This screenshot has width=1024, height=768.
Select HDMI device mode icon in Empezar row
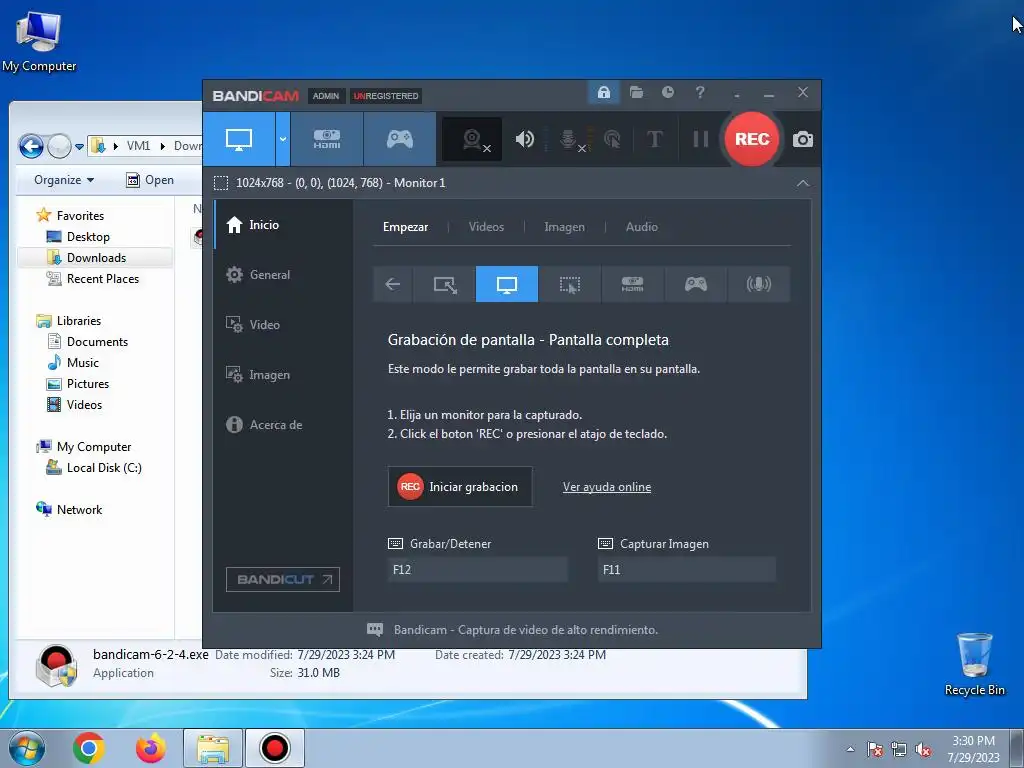[x=632, y=284]
